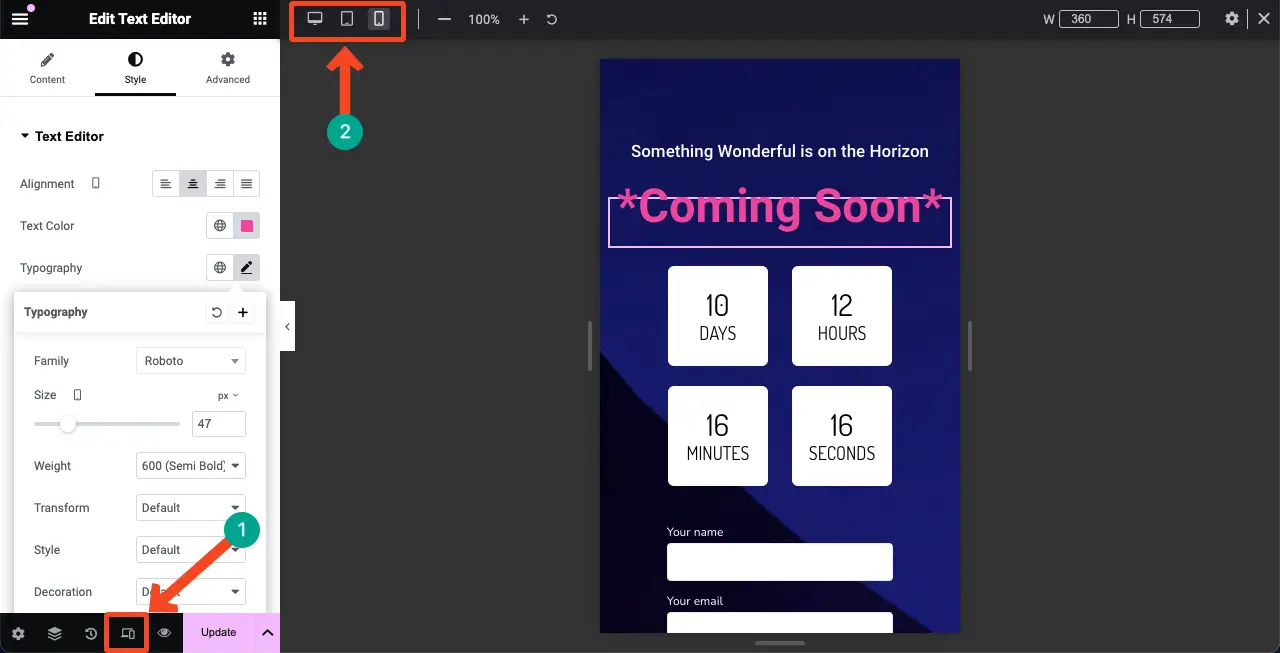The height and width of the screenshot is (653, 1280).
Task: Click the 100% zoom level text
Action: point(484,19)
